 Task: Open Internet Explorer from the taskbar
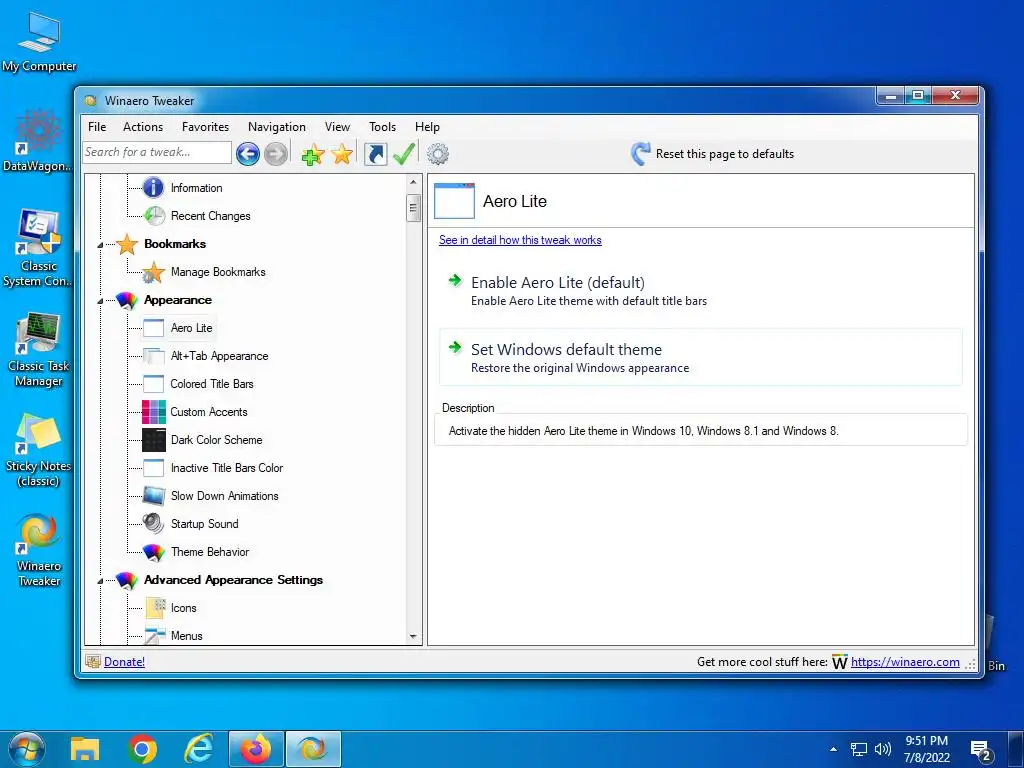tap(199, 749)
